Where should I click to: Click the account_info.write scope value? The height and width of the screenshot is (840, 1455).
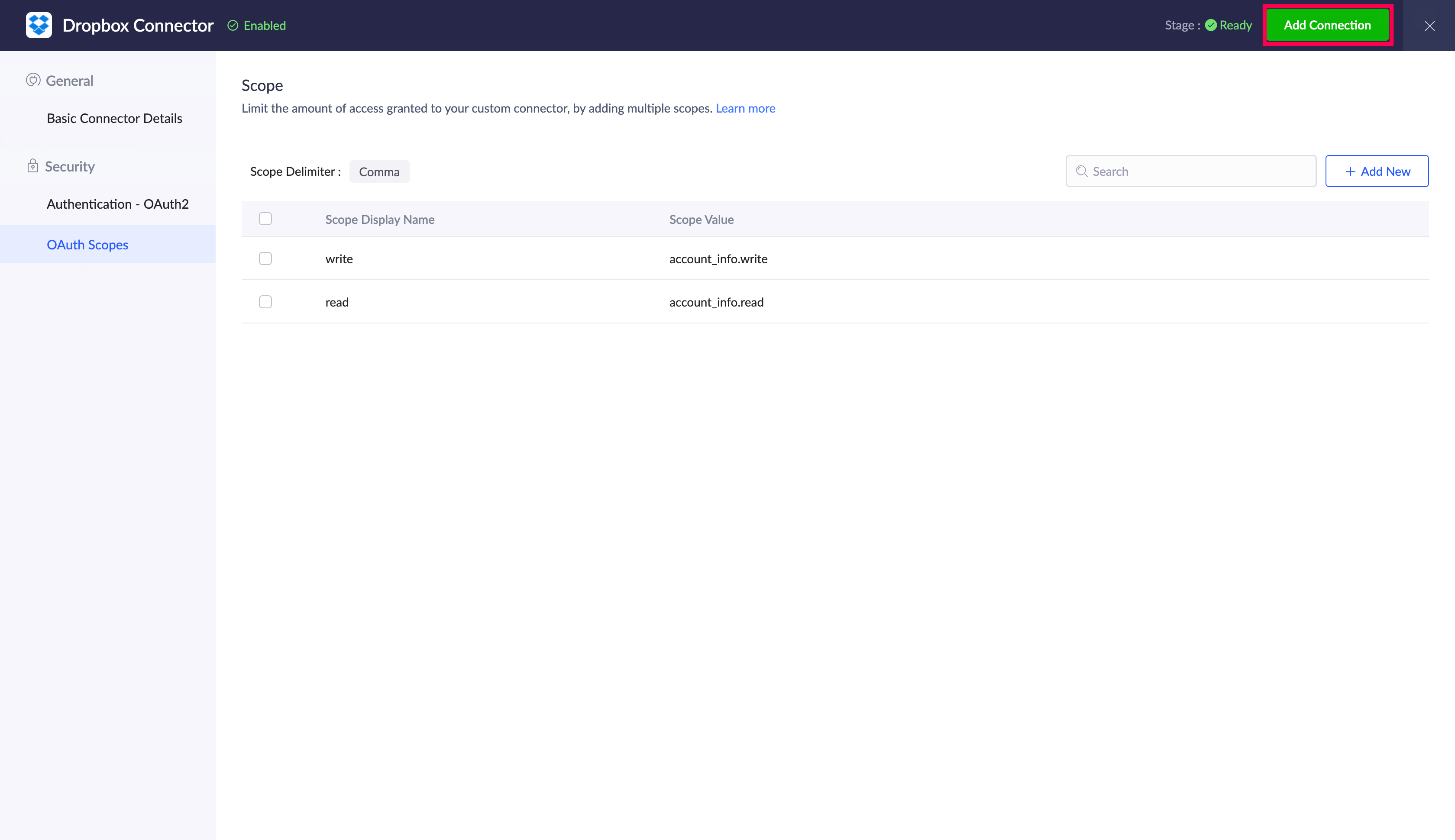point(718,259)
